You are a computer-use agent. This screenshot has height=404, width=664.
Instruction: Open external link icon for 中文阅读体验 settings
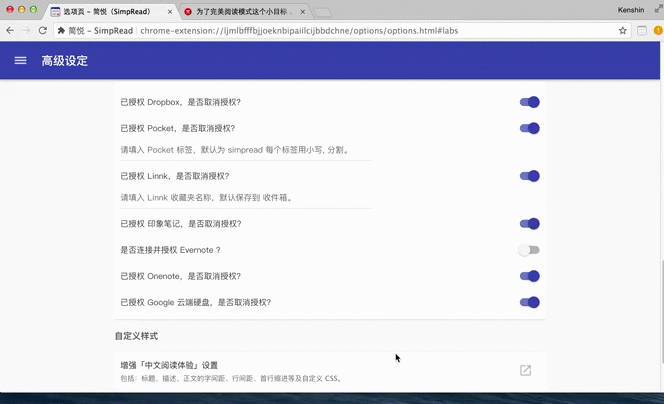[x=525, y=370]
